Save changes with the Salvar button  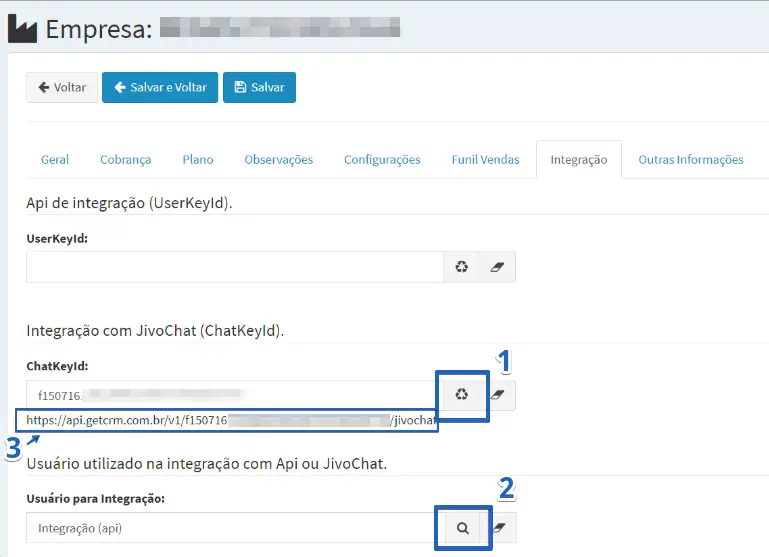click(259, 87)
